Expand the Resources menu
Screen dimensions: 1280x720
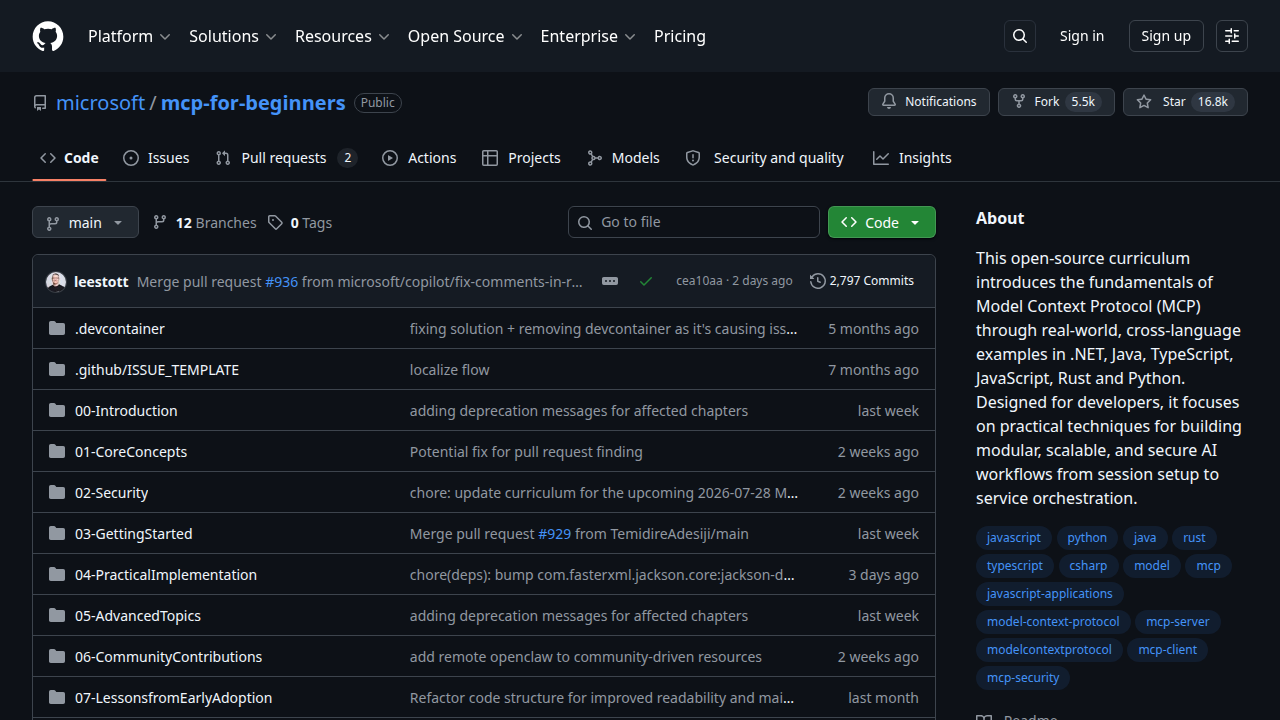(x=342, y=36)
